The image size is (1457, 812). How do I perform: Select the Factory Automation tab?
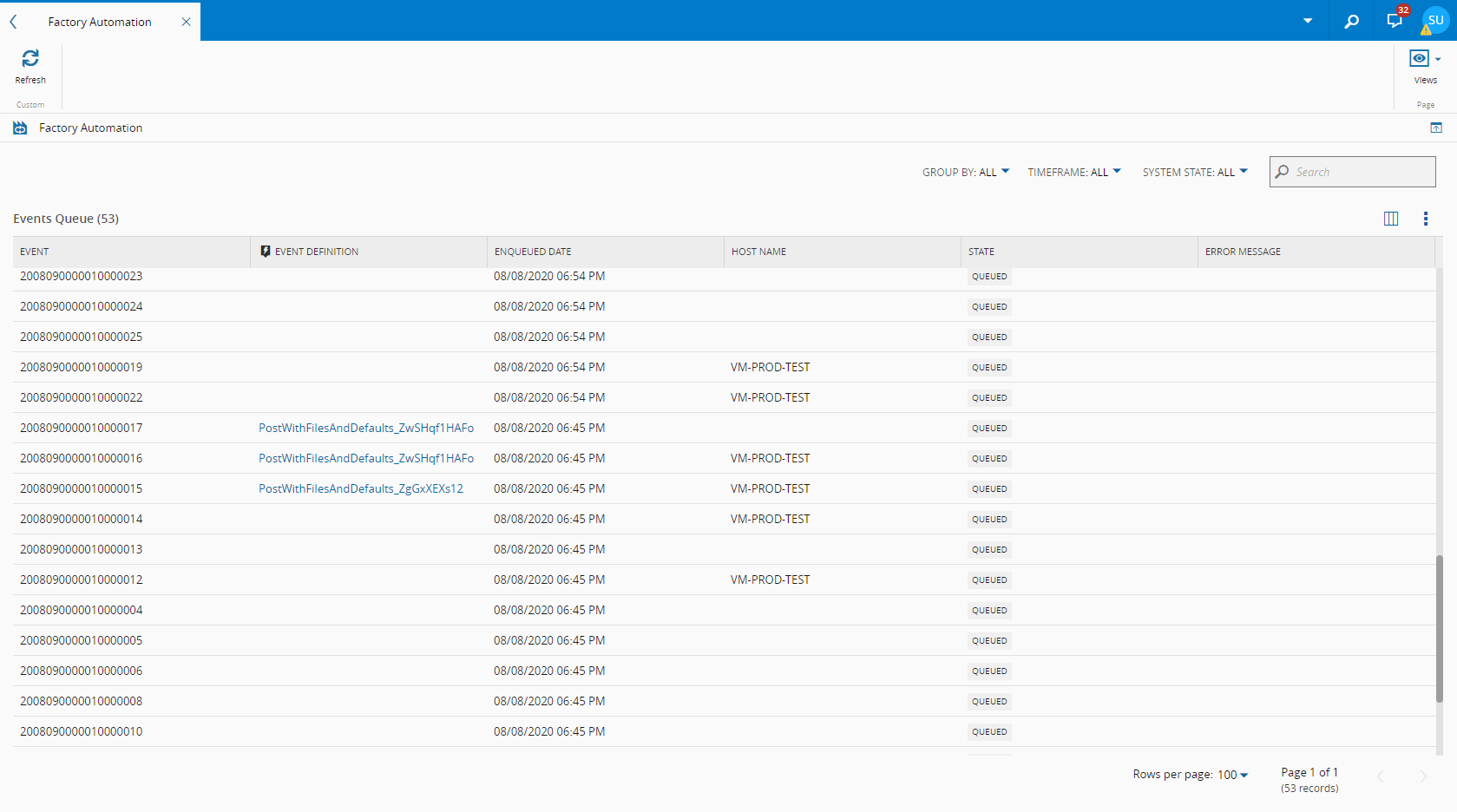coord(100,22)
